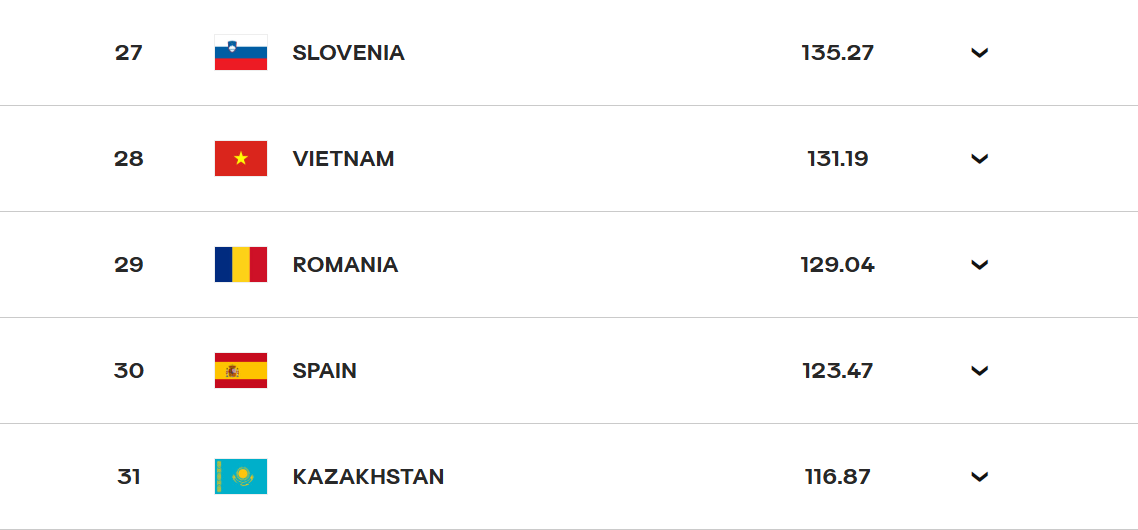1138x530 pixels.
Task: Click Vietnam's 131.19 points value
Action: (x=838, y=158)
